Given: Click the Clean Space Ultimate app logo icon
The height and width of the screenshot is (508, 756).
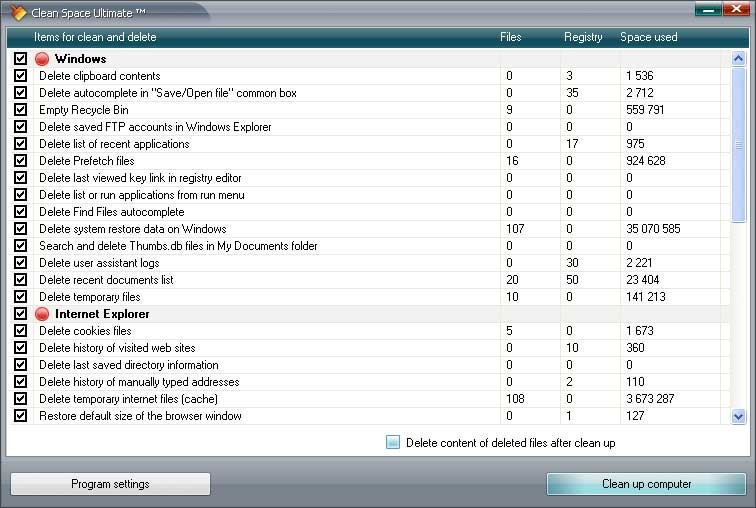Looking at the screenshot, I should tap(17, 13).
